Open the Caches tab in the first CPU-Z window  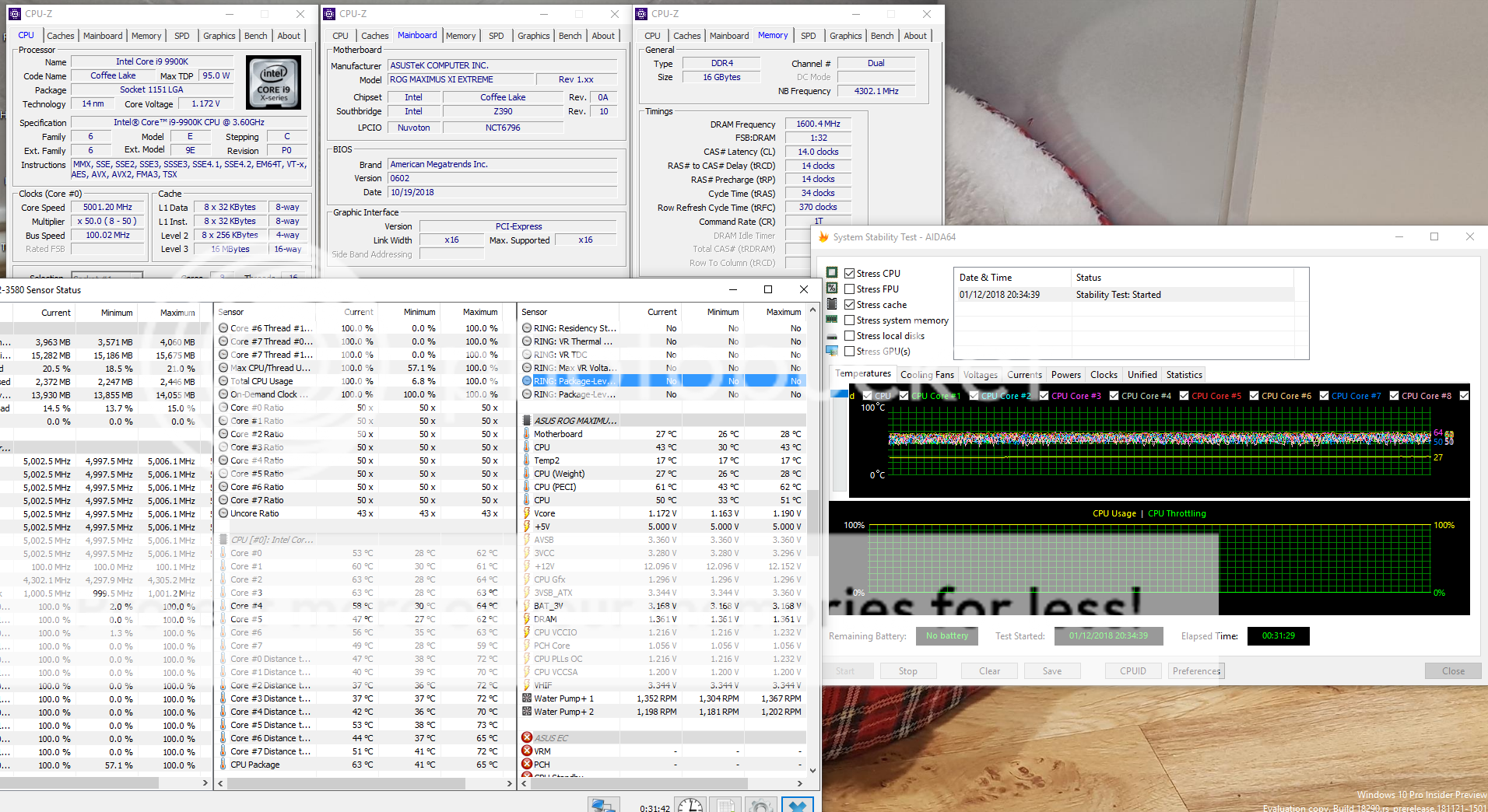click(x=61, y=36)
